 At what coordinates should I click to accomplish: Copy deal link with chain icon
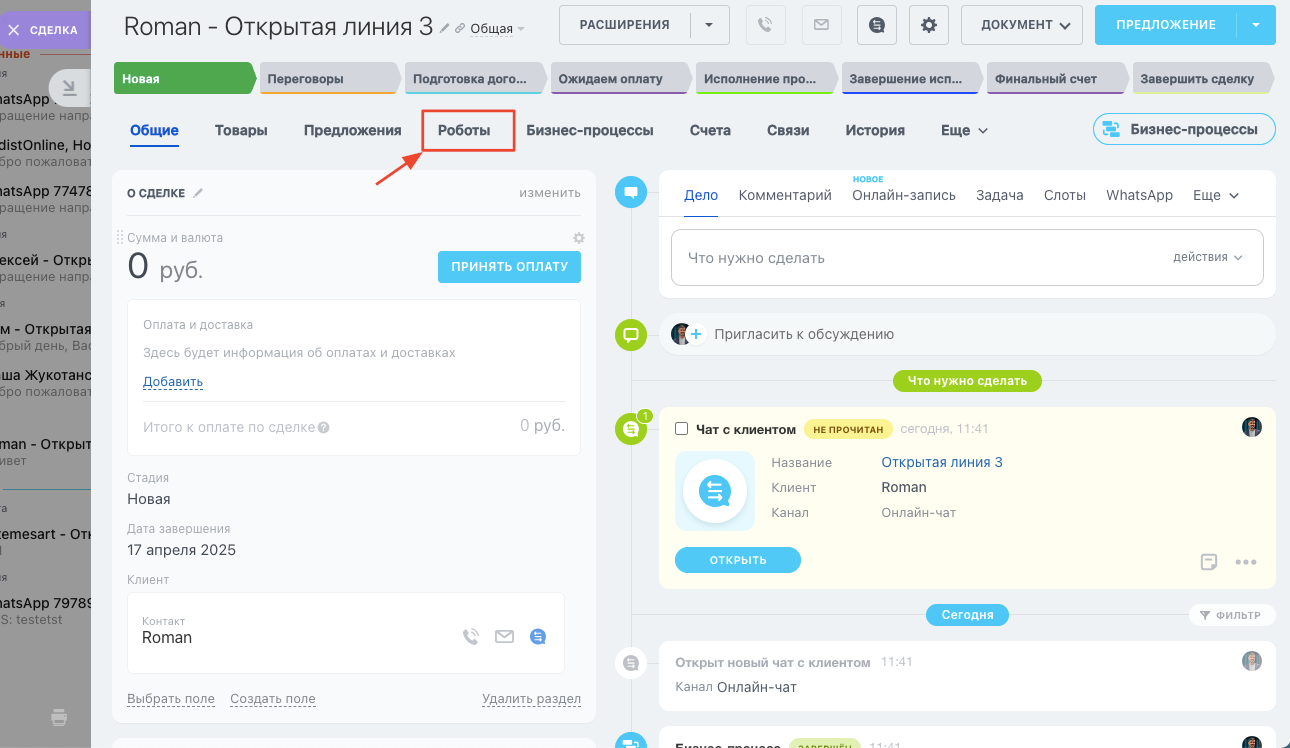pyautogui.click(x=460, y=29)
